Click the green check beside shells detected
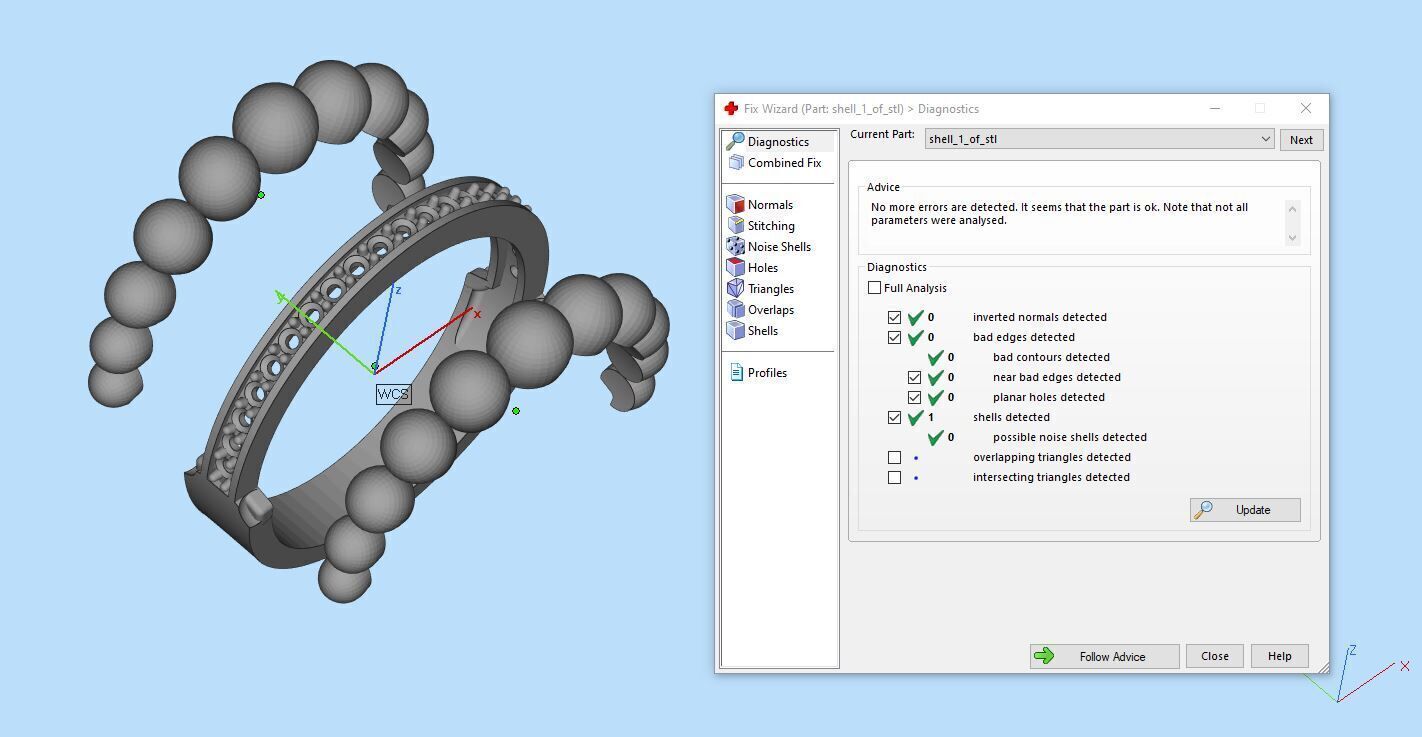The height and width of the screenshot is (737, 1422). tap(915, 417)
